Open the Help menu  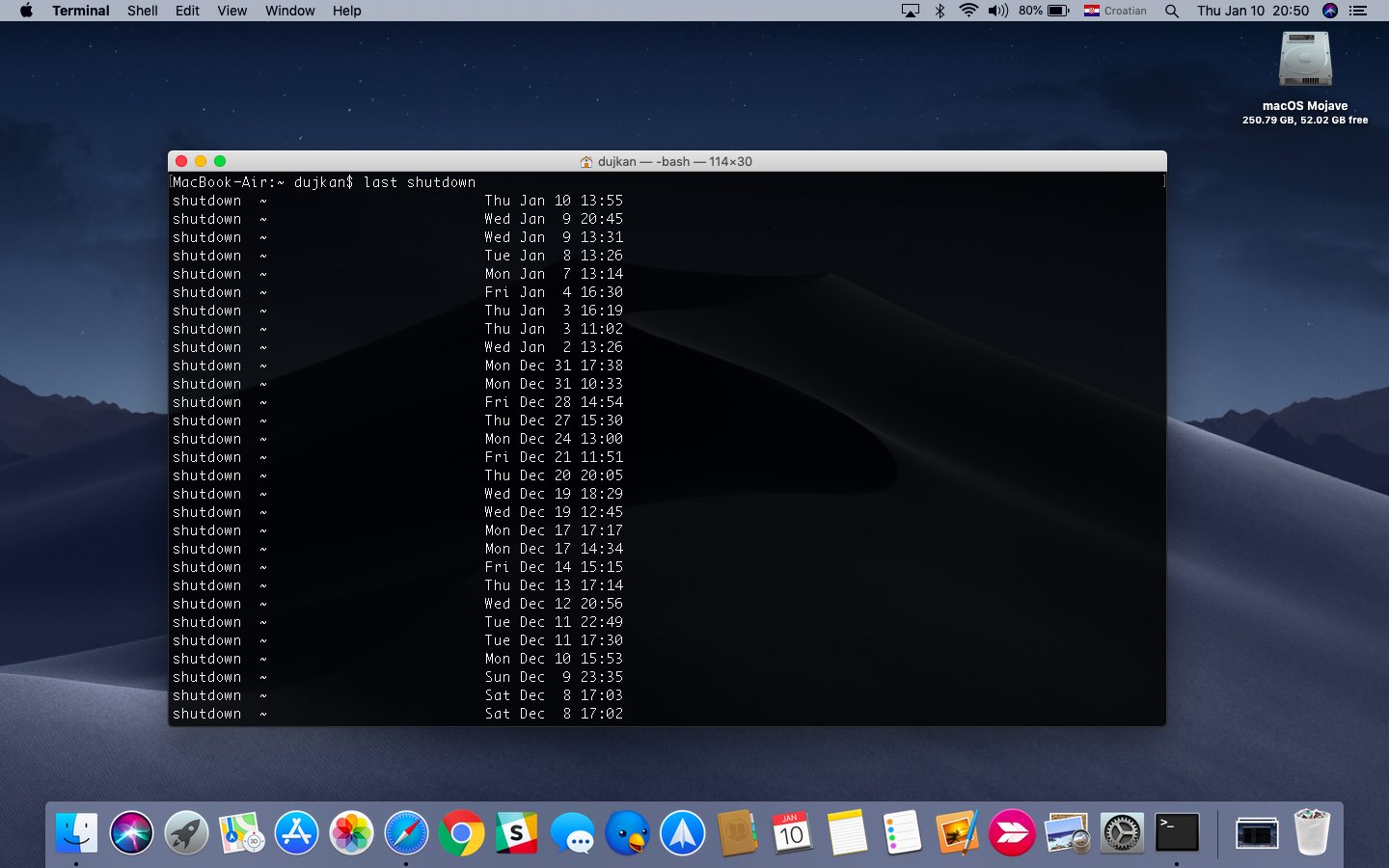[x=346, y=11]
